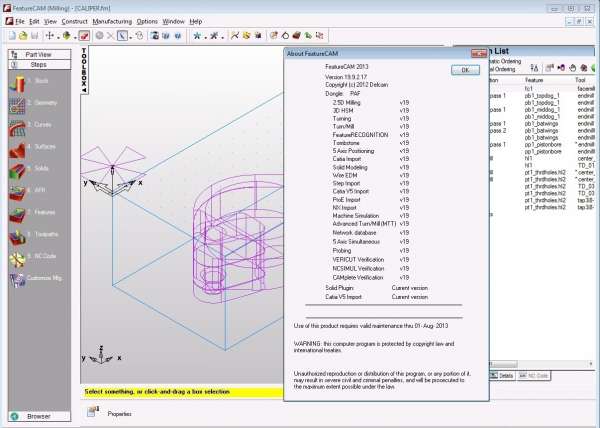The image size is (600, 428).
Task: Click the brown block simulation toolbar icon
Action: click(296, 36)
